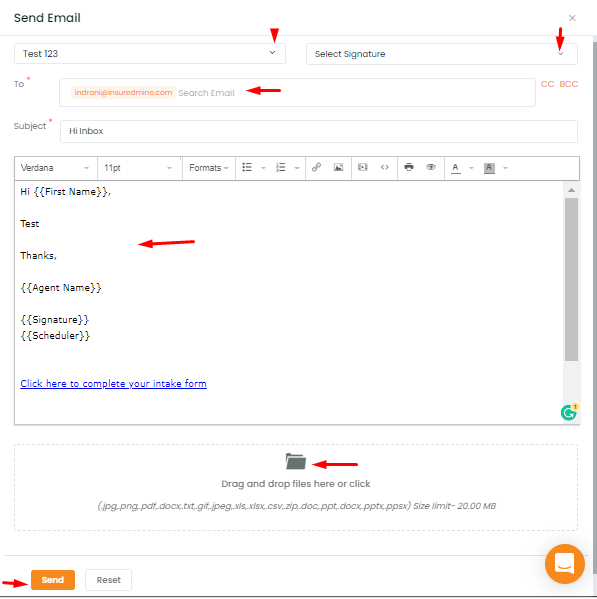Click the folder icon to upload files
The height and width of the screenshot is (599, 597).
tap(296, 461)
